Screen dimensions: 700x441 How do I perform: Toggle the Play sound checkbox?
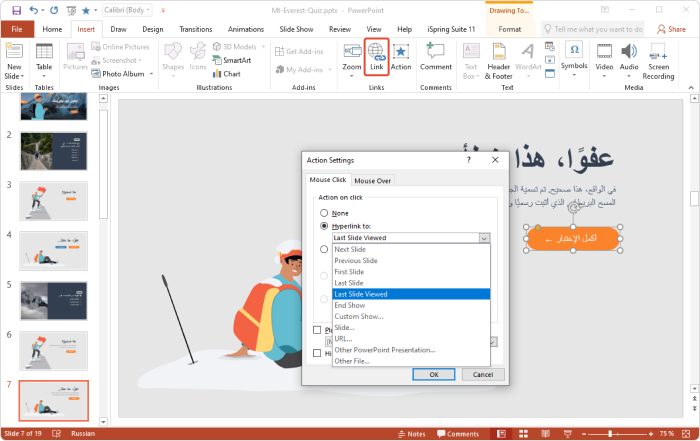tap(317, 330)
